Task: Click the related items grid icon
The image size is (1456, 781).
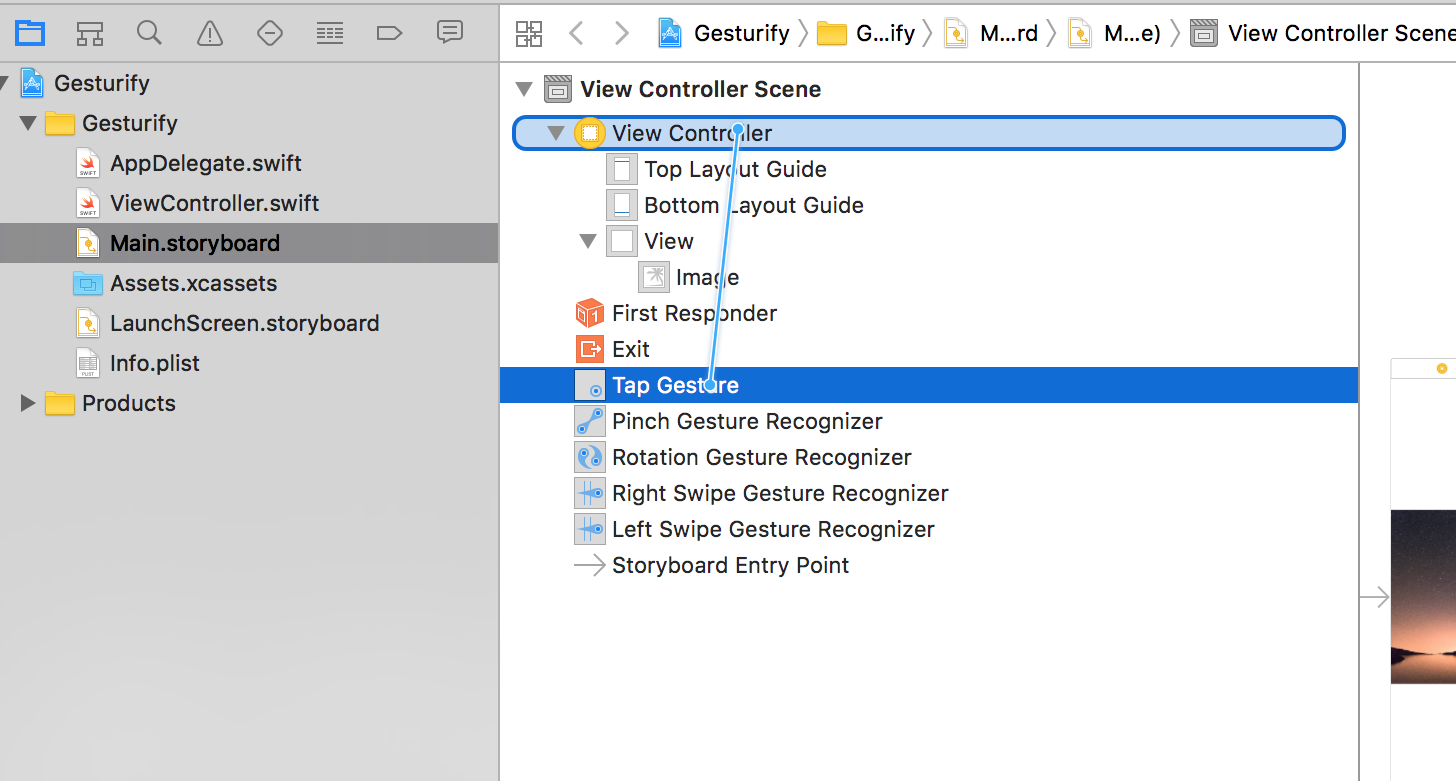Action: pos(529,34)
